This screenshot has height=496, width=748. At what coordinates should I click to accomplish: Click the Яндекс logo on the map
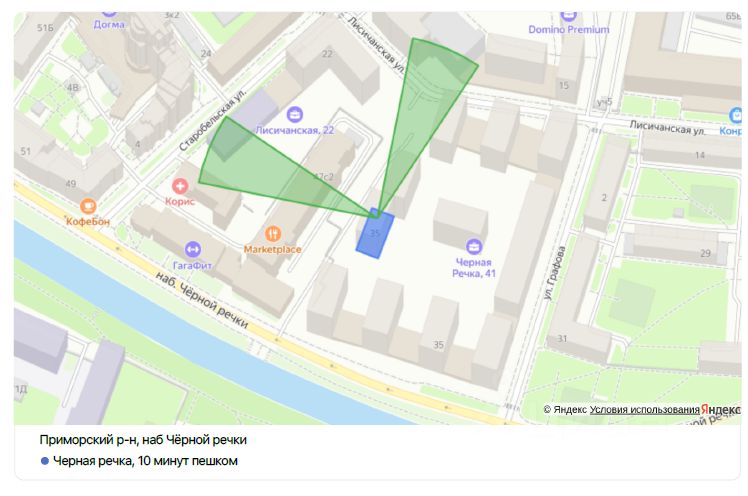pyautogui.click(x=720, y=410)
